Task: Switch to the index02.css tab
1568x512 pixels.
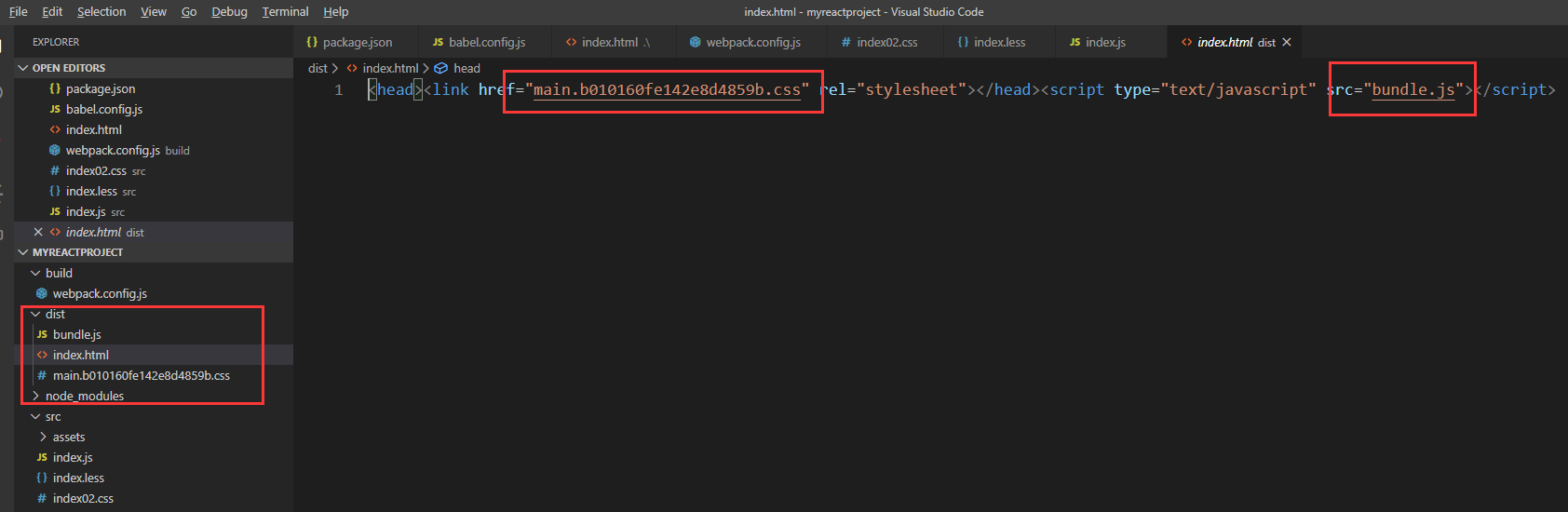Action: tap(885, 42)
